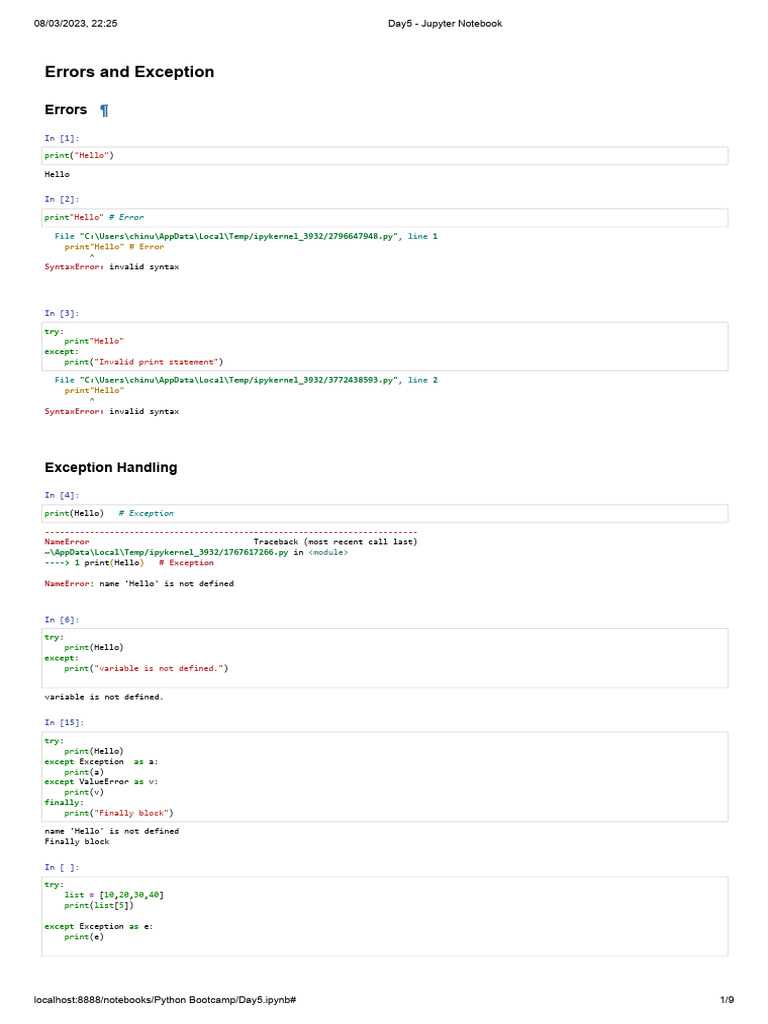Click the NameError traceback output header
The width and height of the screenshot is (768, 1024).
[67, 541]
